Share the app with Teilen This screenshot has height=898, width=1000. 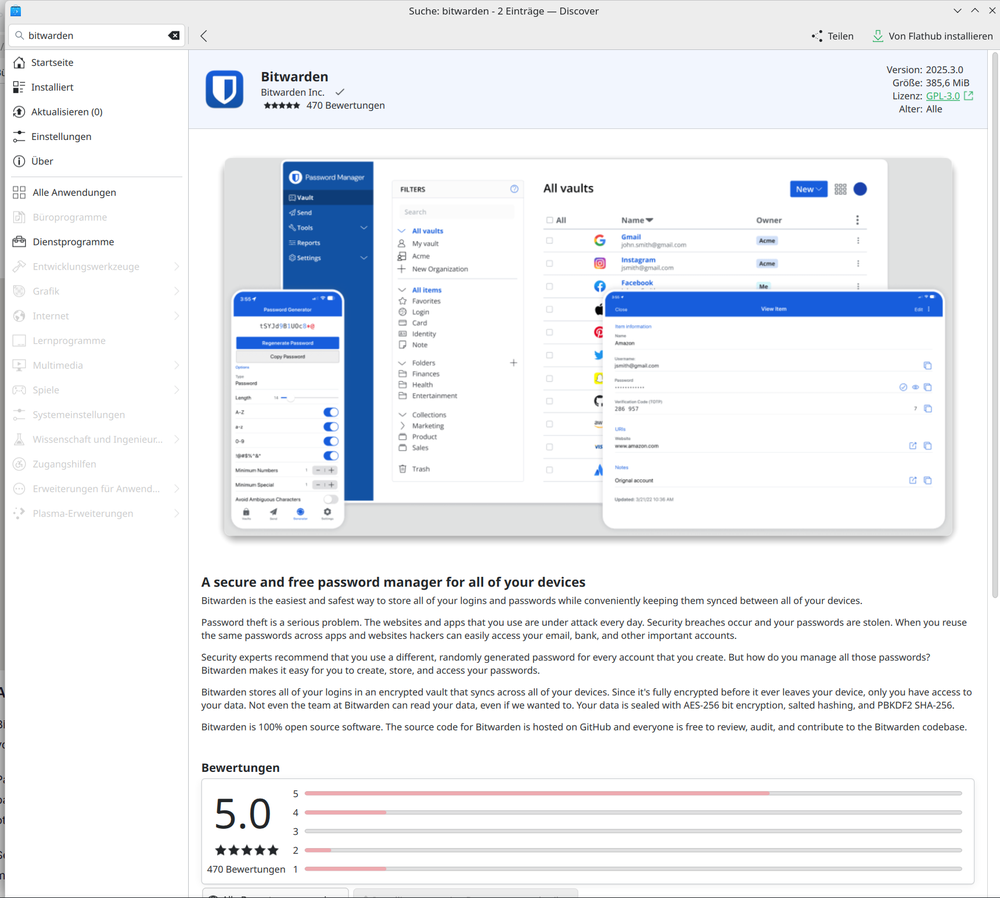pos(832,36)
